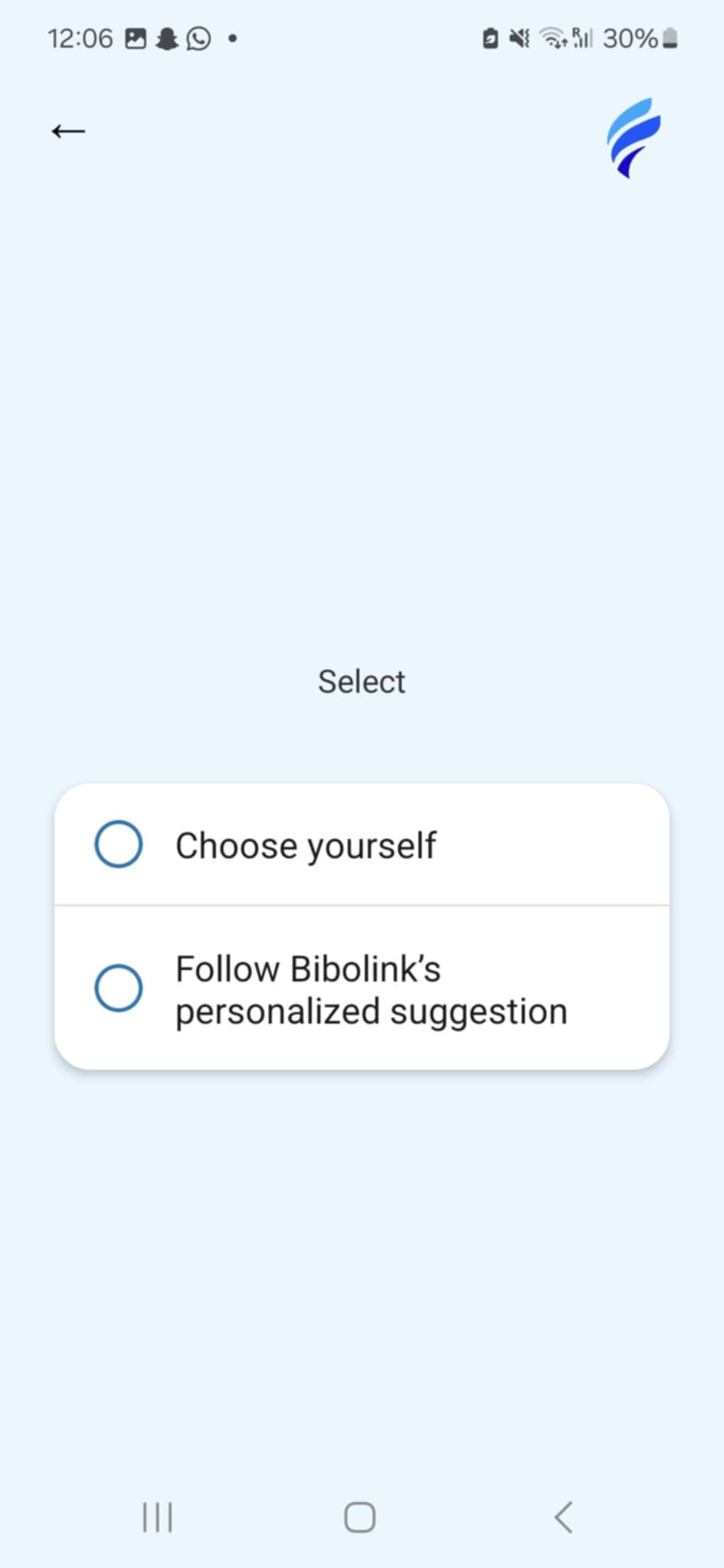Tap the muted sound status icon

point(519,38)
